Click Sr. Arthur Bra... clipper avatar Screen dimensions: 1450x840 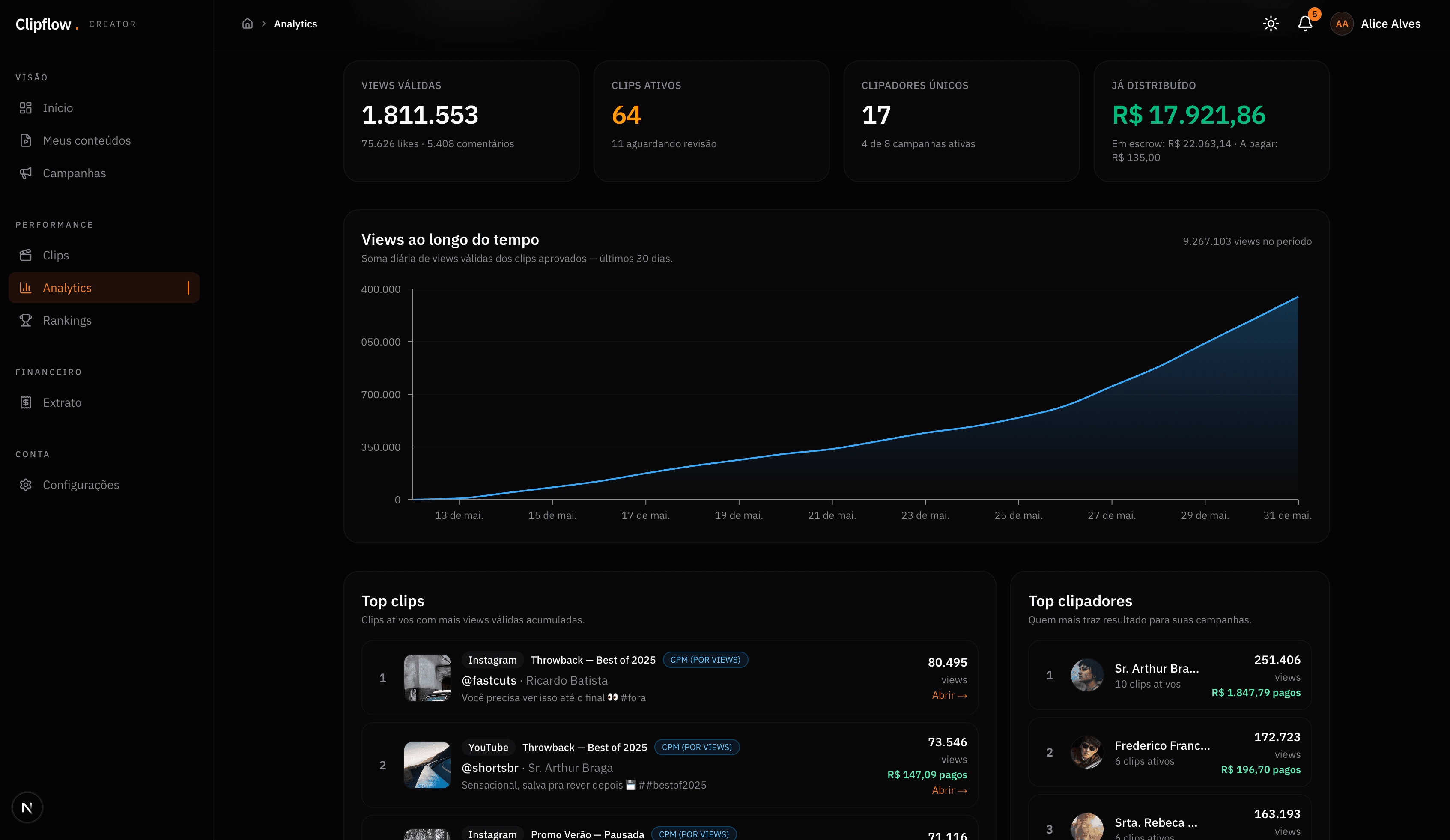point(1087,675)
